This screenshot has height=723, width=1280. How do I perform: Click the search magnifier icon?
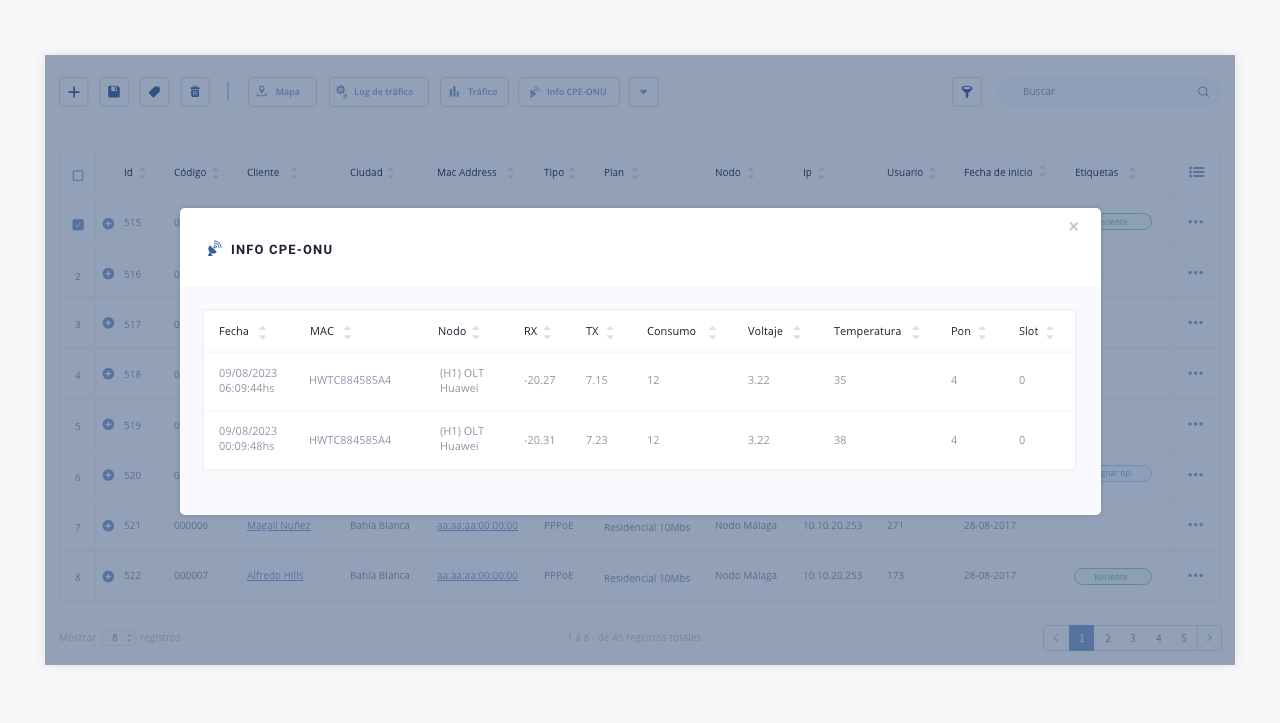point(1203,92)
